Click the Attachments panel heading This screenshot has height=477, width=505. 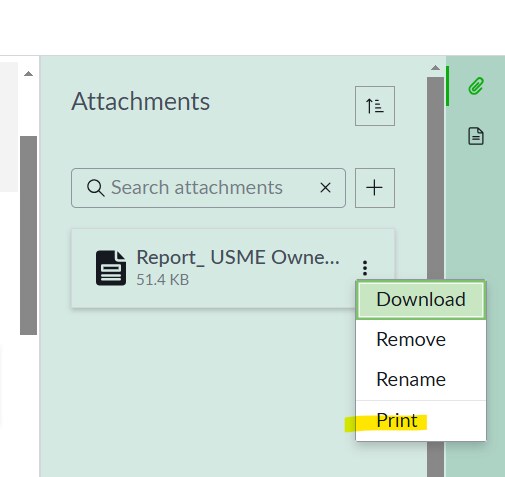coord(141,101)
